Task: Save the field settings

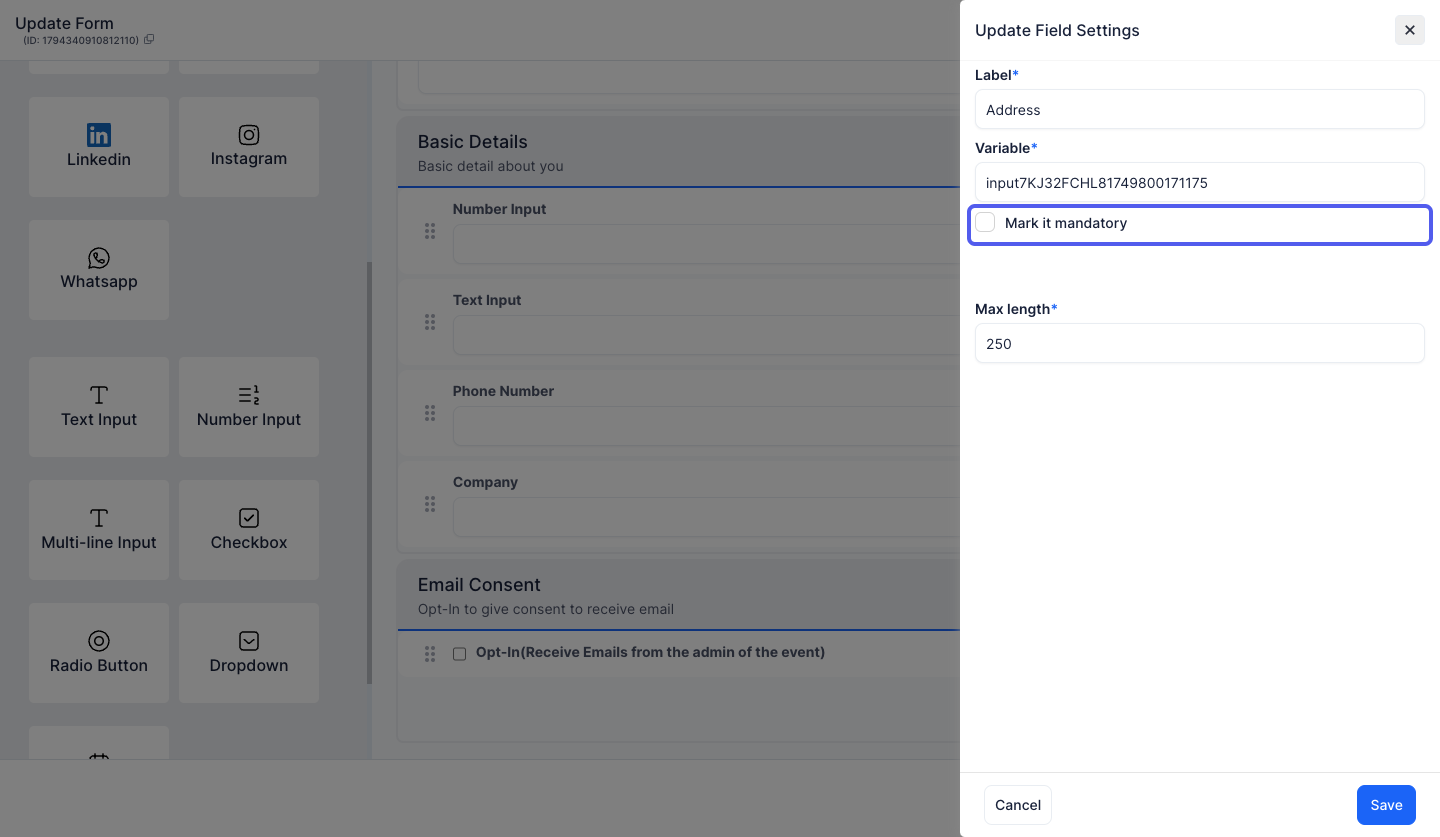Action: [x=1386, y=805]
